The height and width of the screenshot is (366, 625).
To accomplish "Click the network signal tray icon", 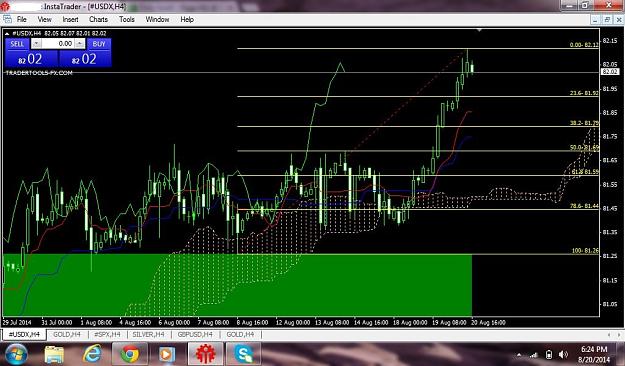I will coord(533,354).
